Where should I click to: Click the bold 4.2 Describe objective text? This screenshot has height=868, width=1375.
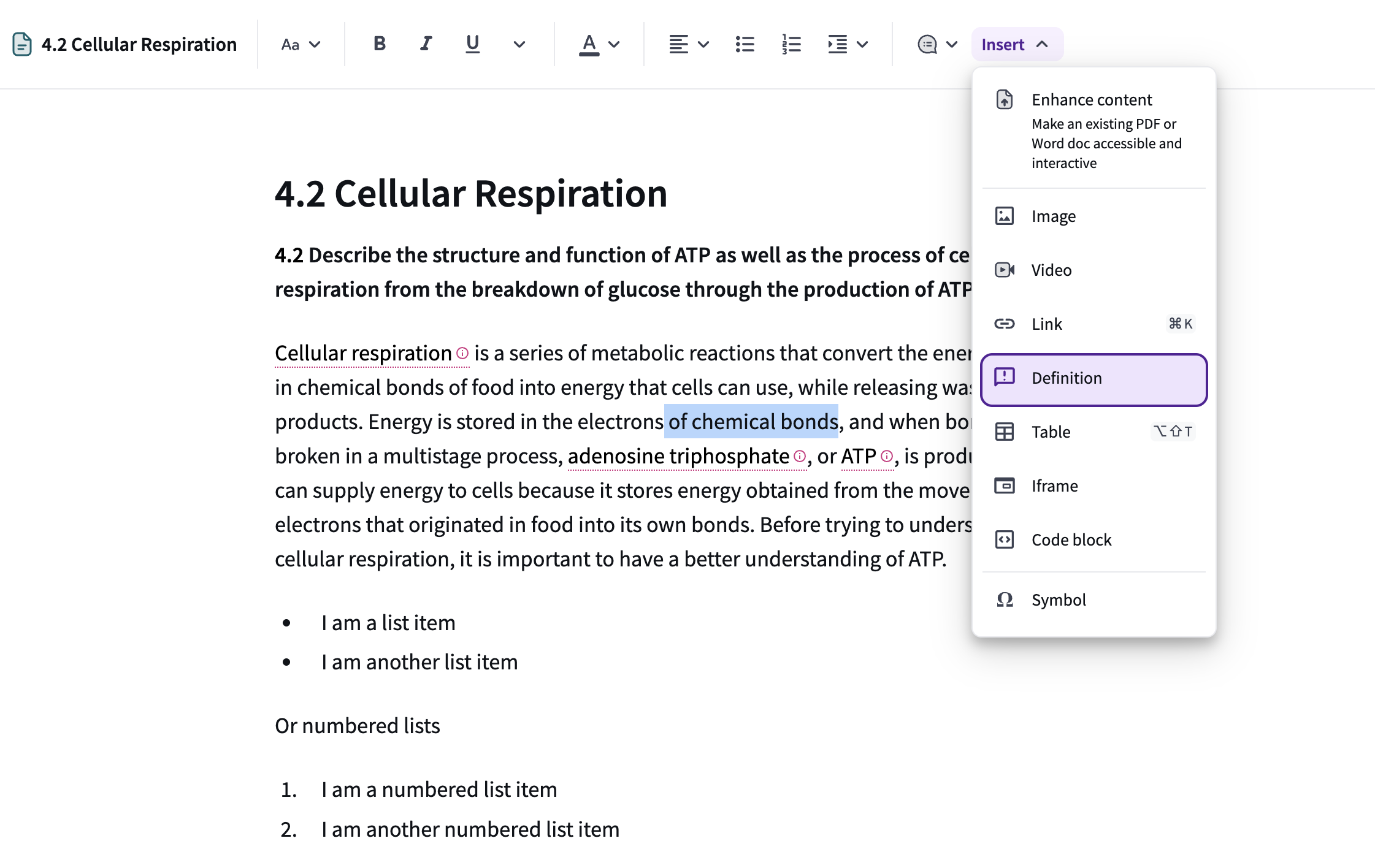coord(623,272)
